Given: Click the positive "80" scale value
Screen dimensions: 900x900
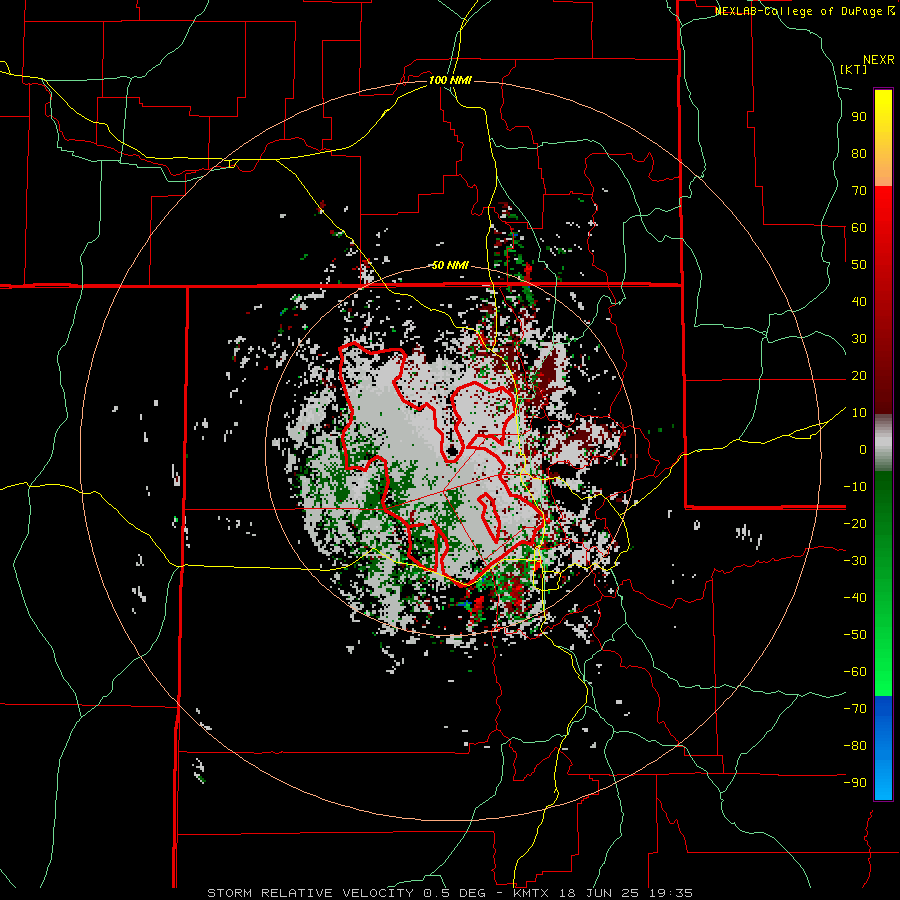Looking at the screenshot, I should pos(859,153).
